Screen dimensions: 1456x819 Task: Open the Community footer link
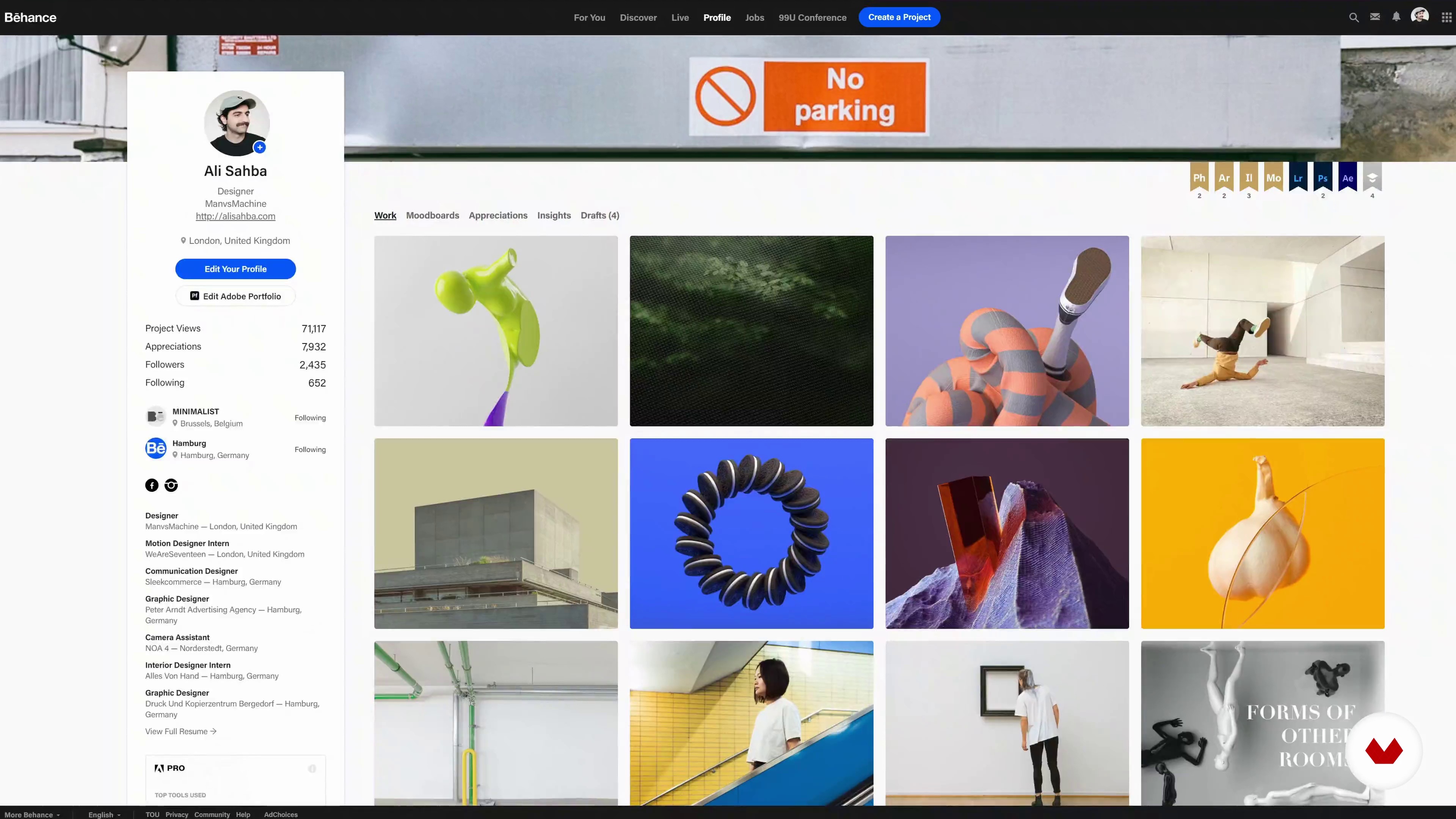click(212, 814)
